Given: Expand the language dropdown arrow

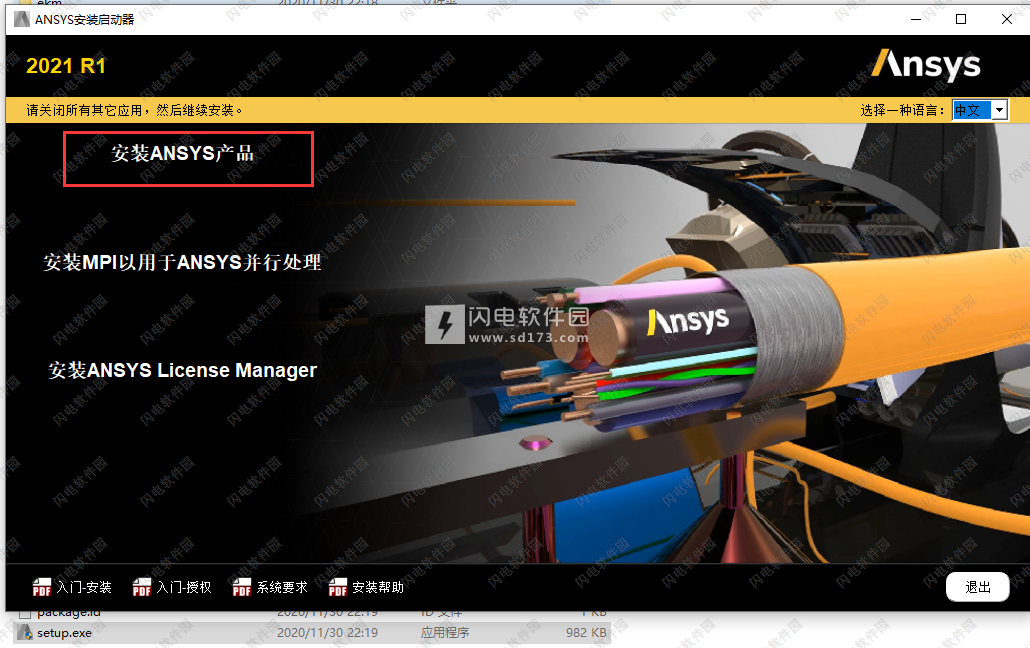Looking at the screenshot, I should coord(999,110).
